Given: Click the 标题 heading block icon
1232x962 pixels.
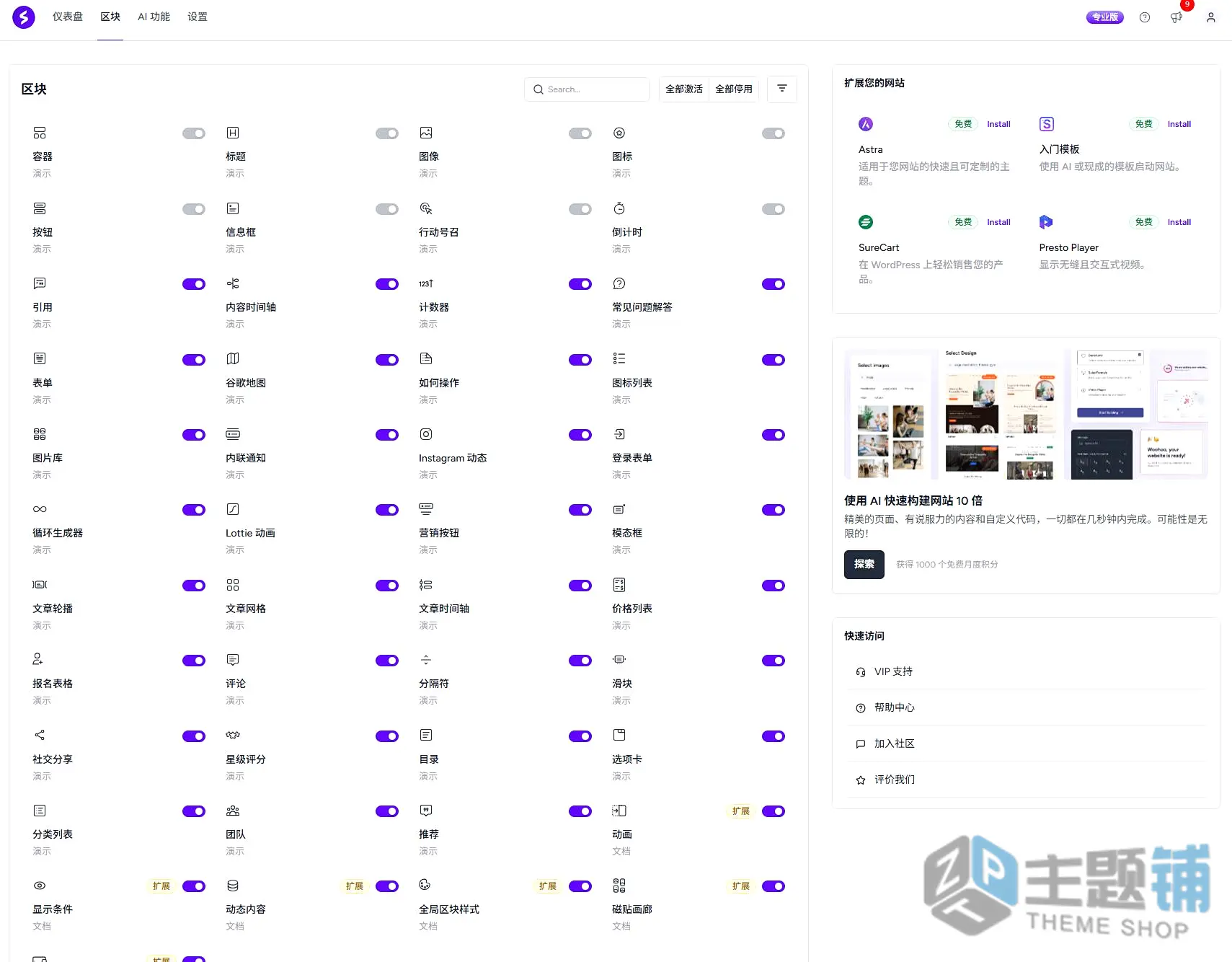Looking at the screenshot, I should click(233, 133).
